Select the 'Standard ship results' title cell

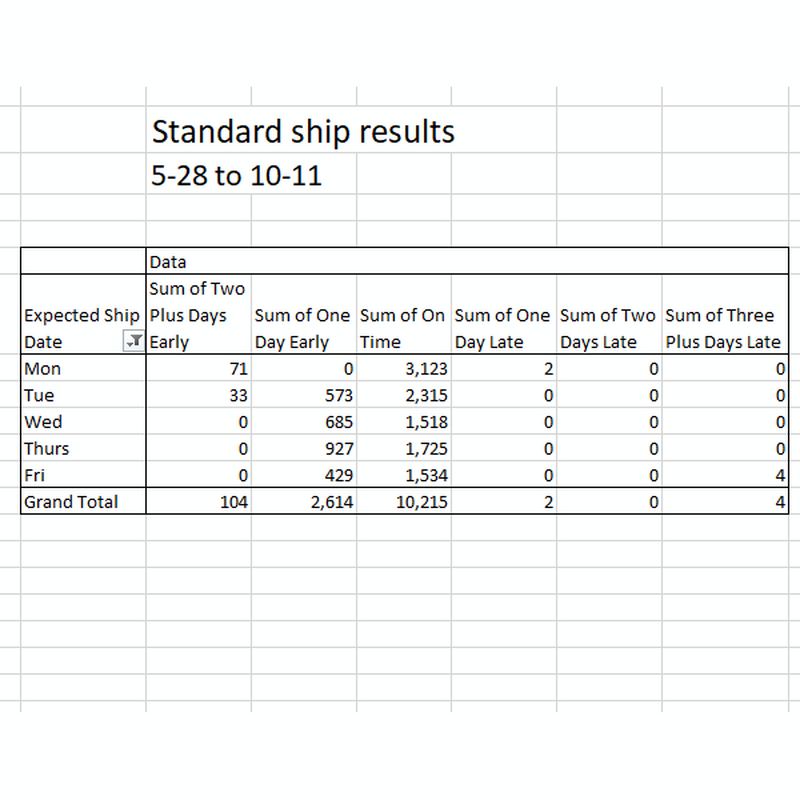pos(303,132)
